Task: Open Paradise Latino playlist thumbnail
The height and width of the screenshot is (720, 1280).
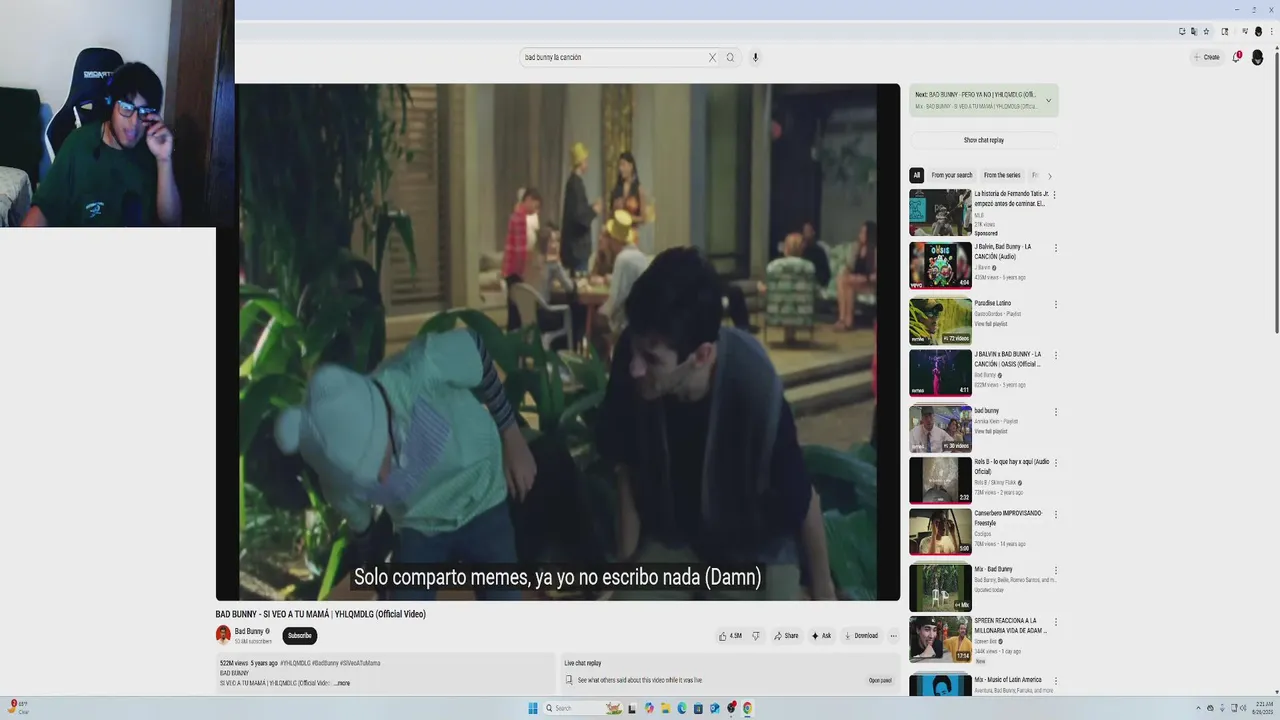Action: (940, 321)
